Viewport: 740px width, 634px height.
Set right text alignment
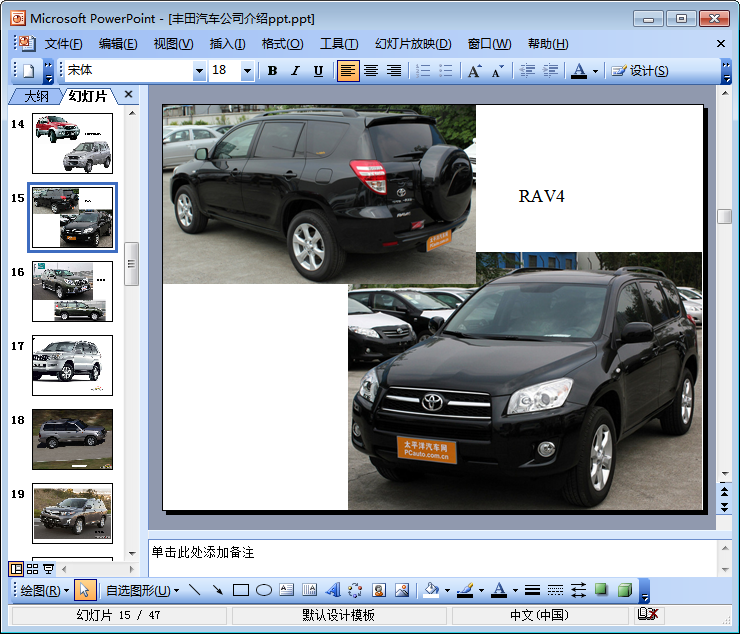(x=394, y=71)
